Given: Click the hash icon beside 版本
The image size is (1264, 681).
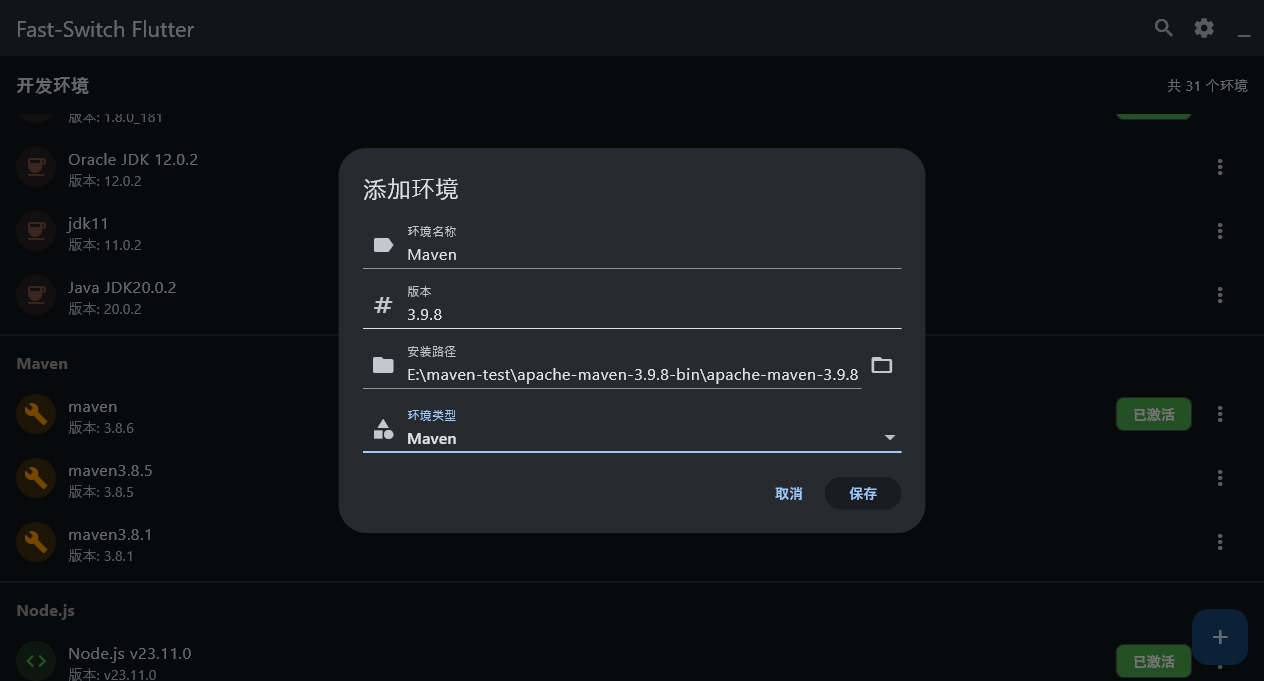Looking at the screenshot, I should pyautogui.click(x=383, y=303).
